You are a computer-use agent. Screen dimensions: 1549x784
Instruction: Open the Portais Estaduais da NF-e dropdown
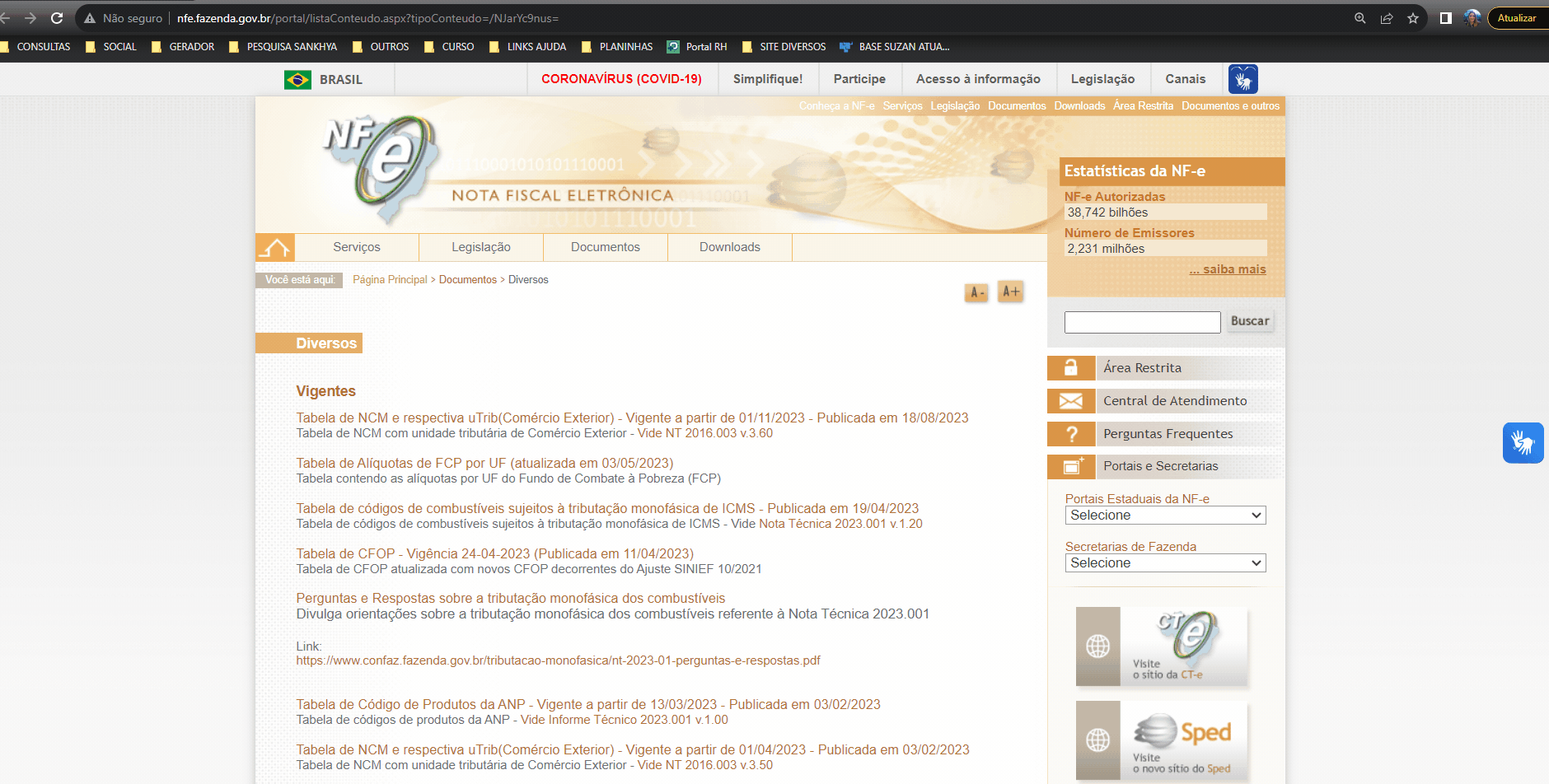point(1165,516)
